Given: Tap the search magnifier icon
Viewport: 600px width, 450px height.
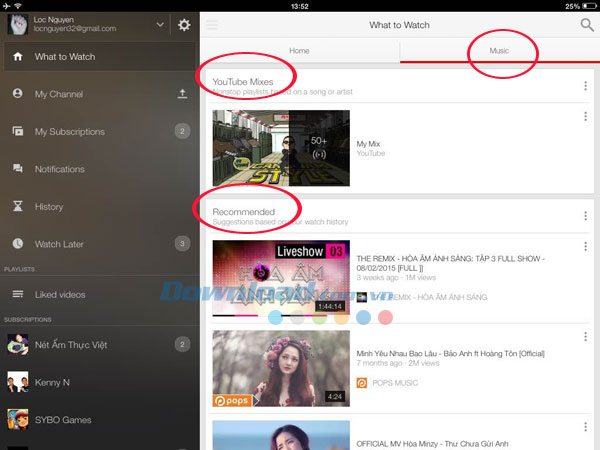Looking at the screenshot, I should [x=587, y=25].
